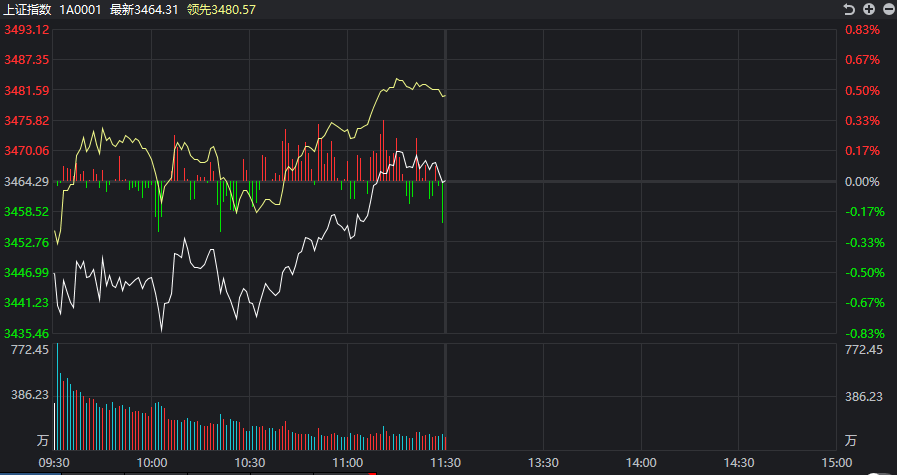This screenshot has width=897, height=475.
Task: Click the red 0.17% percentage label
Action: coord(862,151)
